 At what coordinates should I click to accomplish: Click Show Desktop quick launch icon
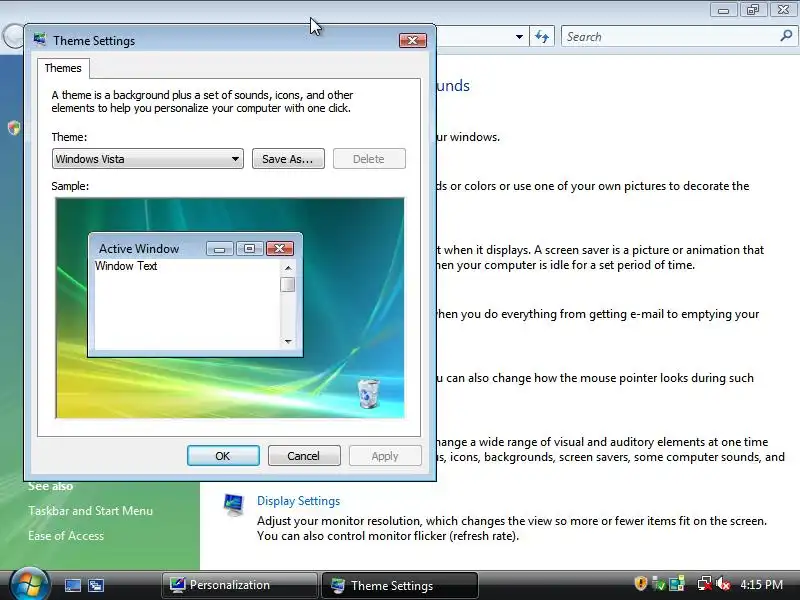[x=73, y=585]
